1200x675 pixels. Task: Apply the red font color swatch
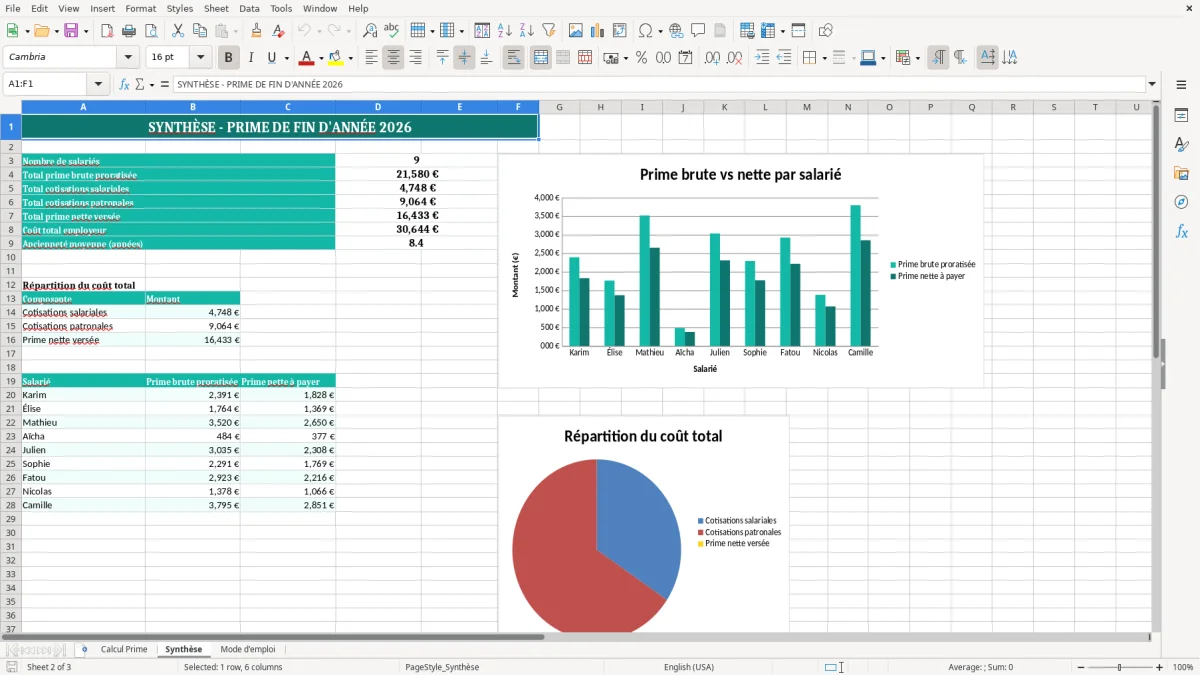(307, 58)
